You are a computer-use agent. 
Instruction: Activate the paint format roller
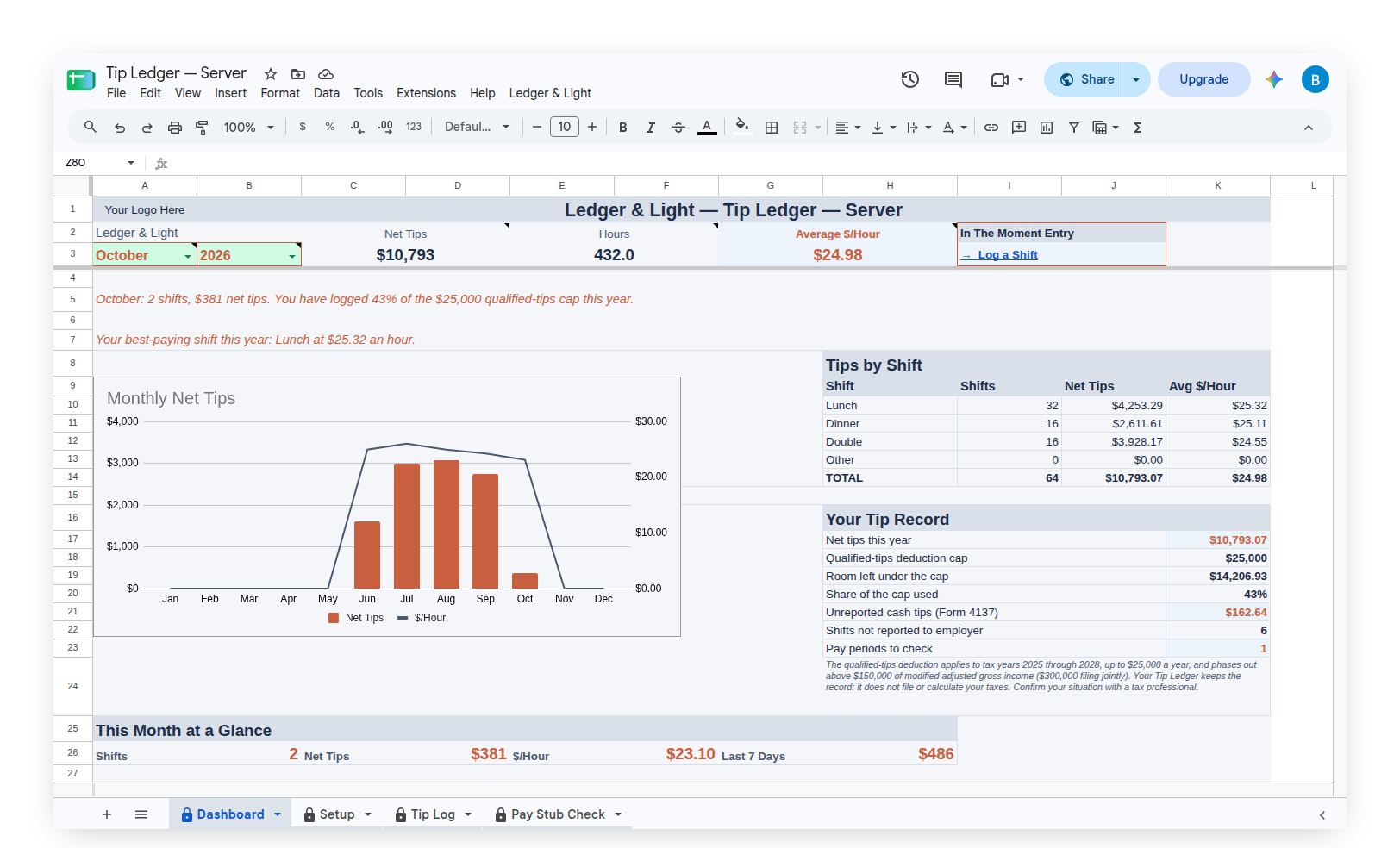click(203, 128)
